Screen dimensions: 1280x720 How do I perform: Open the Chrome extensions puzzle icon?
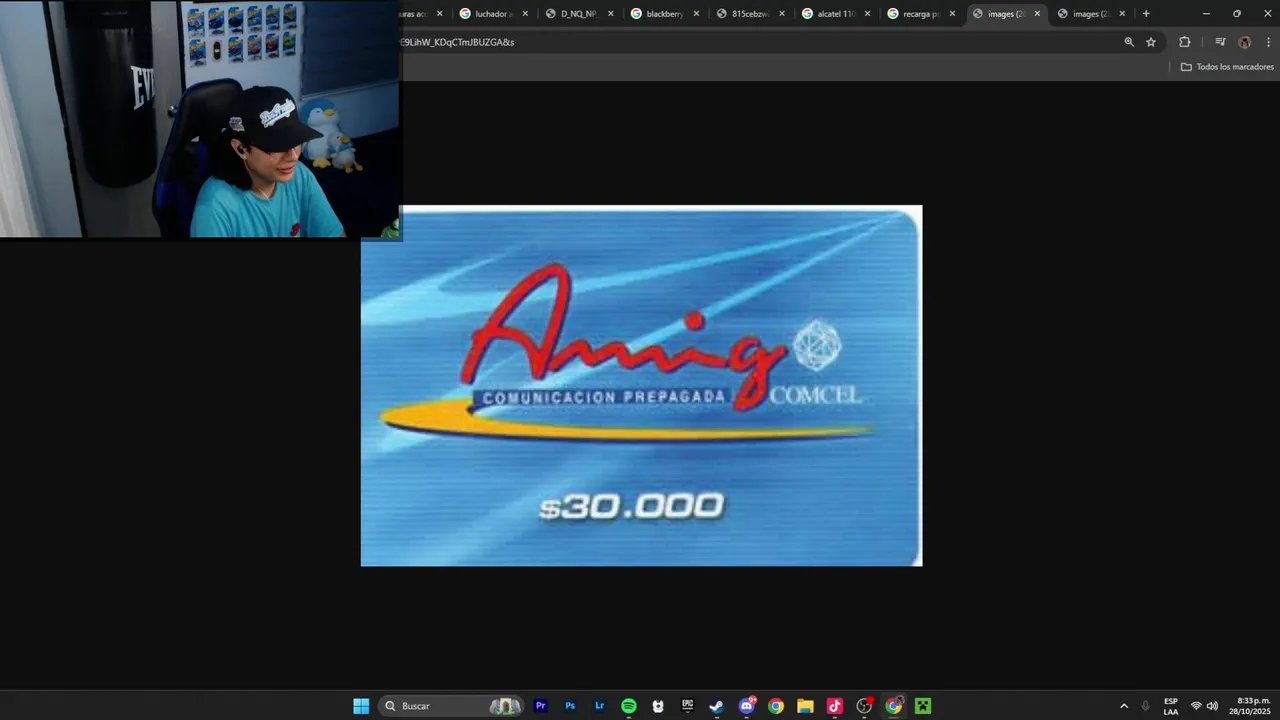point(1185,42)
